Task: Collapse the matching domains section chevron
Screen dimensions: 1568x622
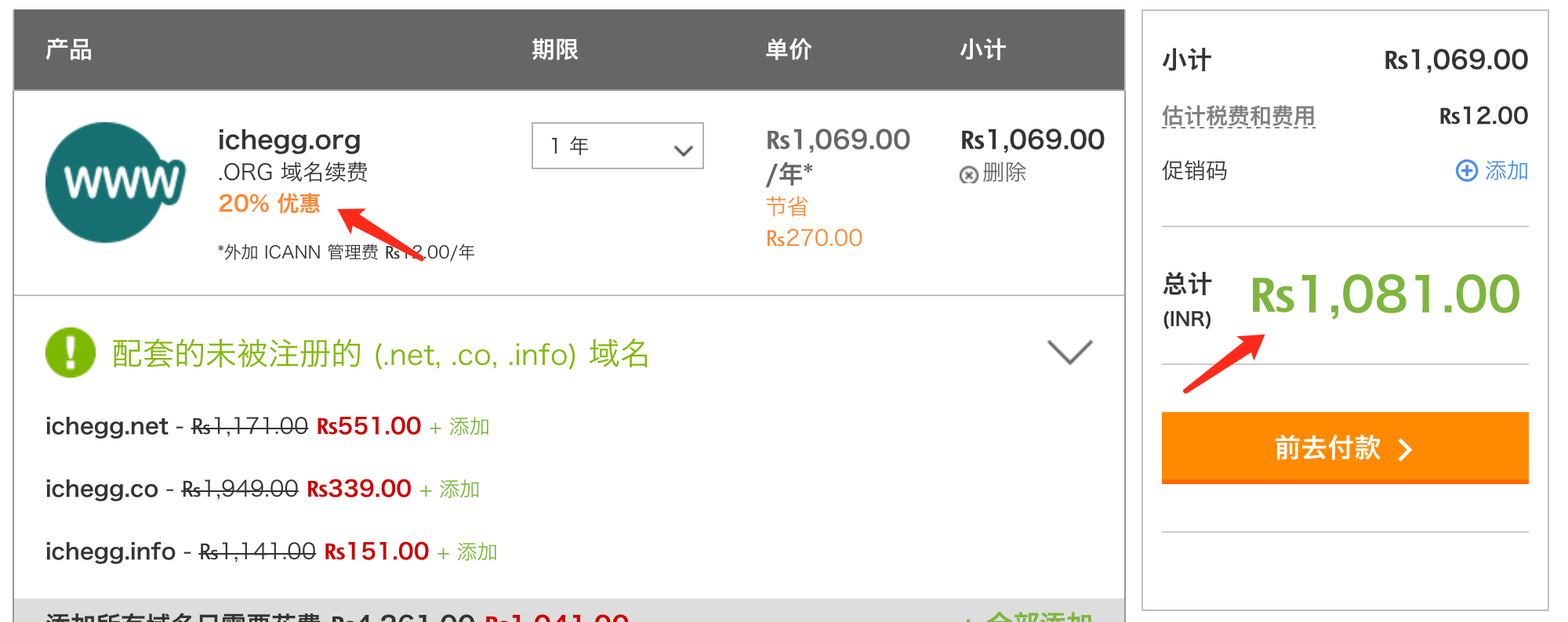Action: [1069, 353]
